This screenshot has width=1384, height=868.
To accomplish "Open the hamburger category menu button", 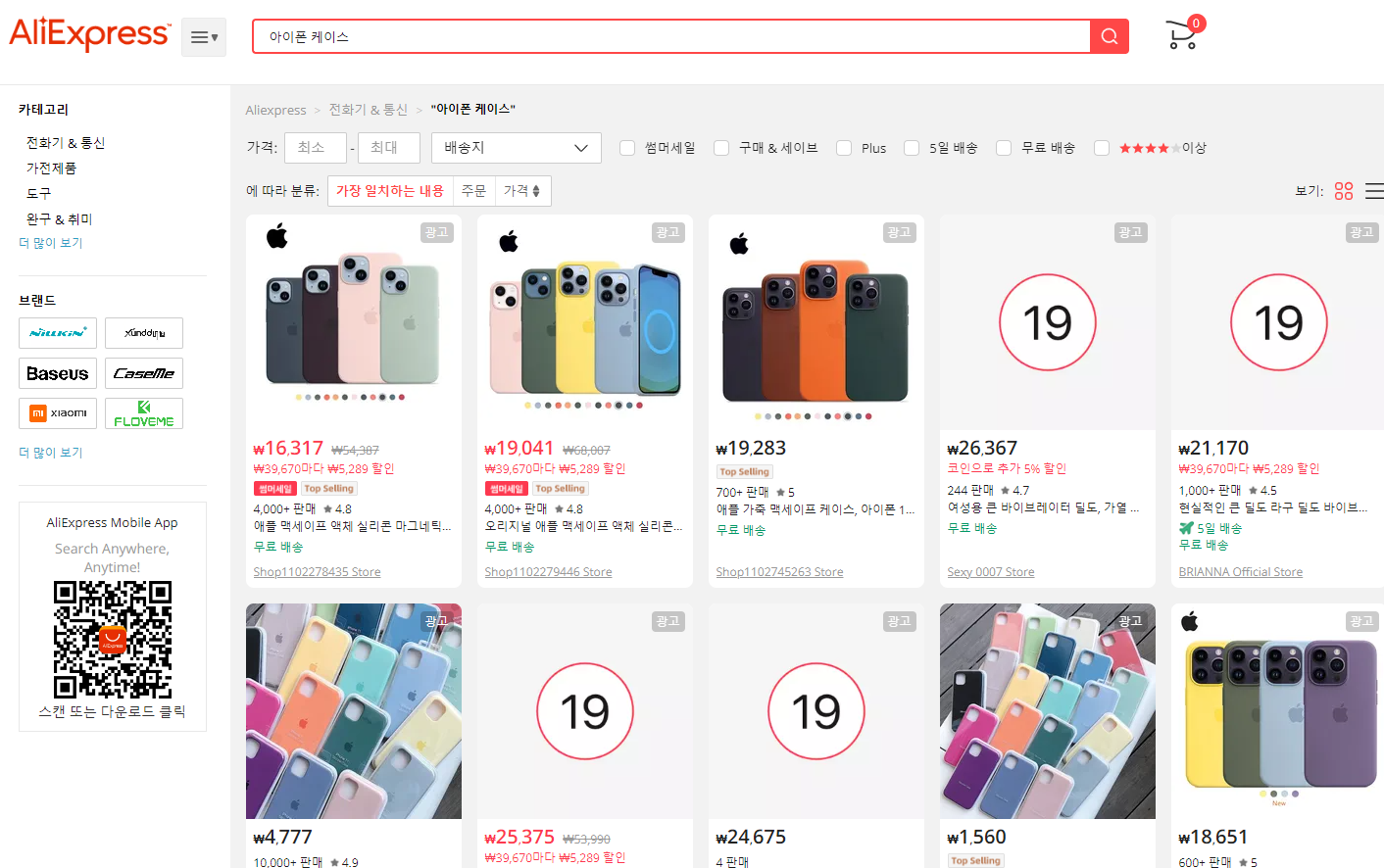I will 204,37.
